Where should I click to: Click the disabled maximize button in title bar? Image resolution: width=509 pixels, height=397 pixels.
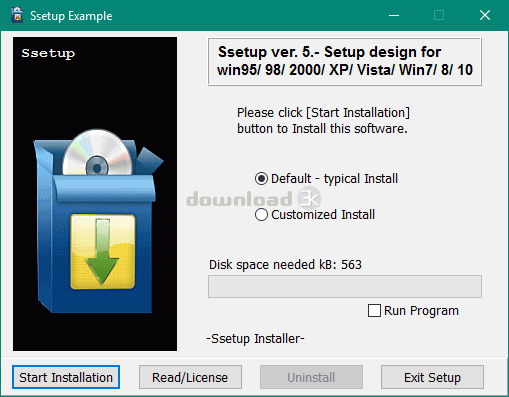(x=439, y=15)
